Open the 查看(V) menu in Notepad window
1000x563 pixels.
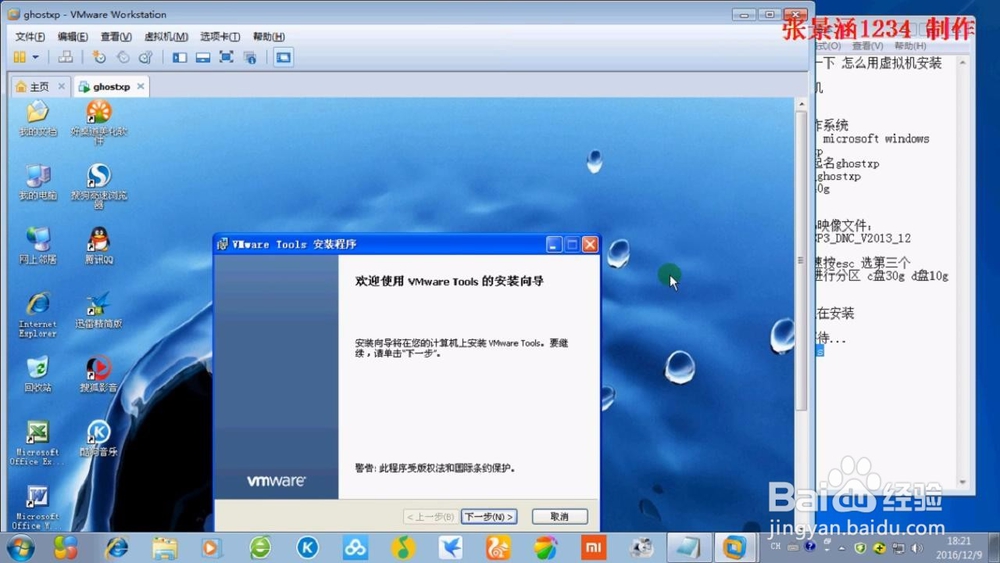(867, 46)
